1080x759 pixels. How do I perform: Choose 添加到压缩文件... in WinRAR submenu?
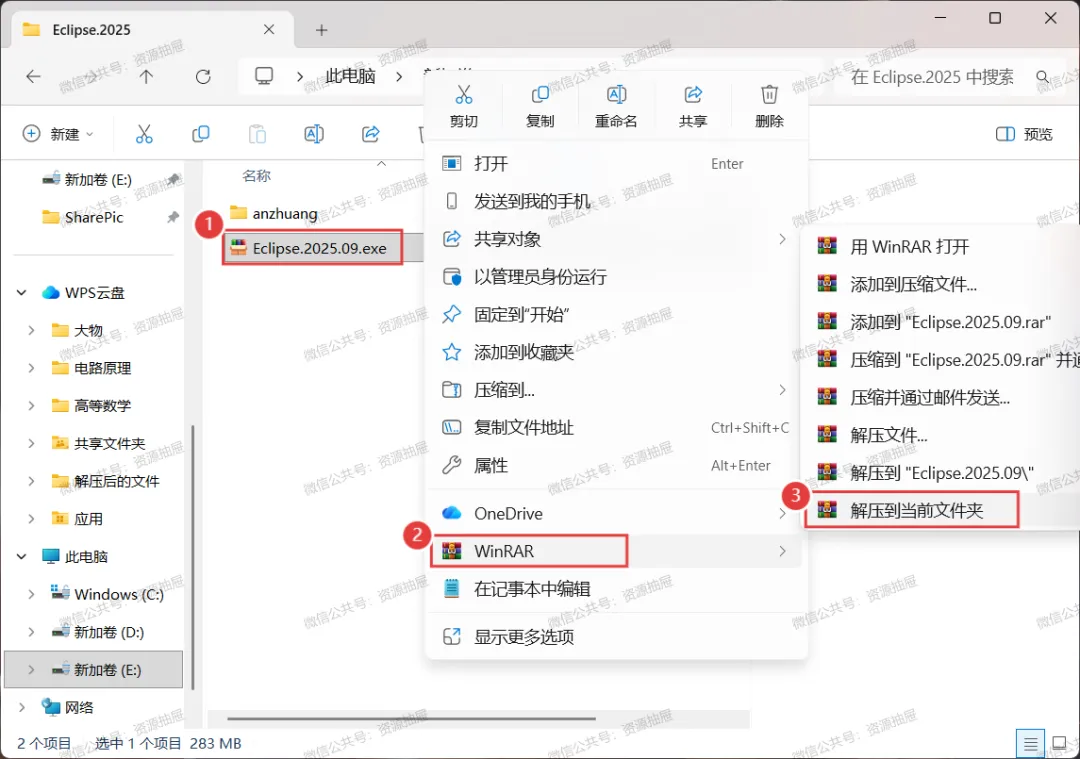(939, 284)
